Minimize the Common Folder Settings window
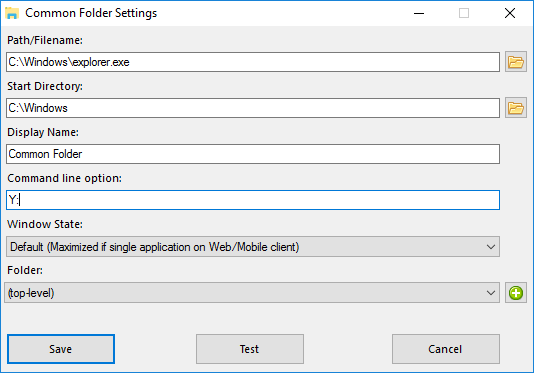 [x=419, y=13]
